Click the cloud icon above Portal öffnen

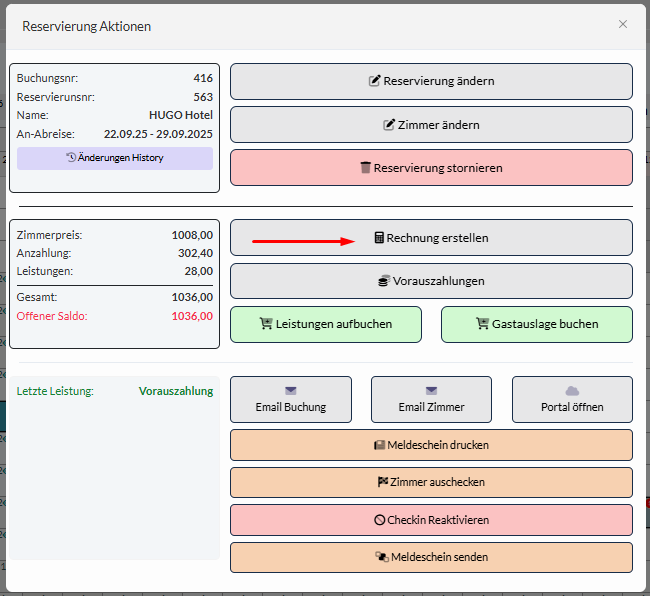click(572, 391)
